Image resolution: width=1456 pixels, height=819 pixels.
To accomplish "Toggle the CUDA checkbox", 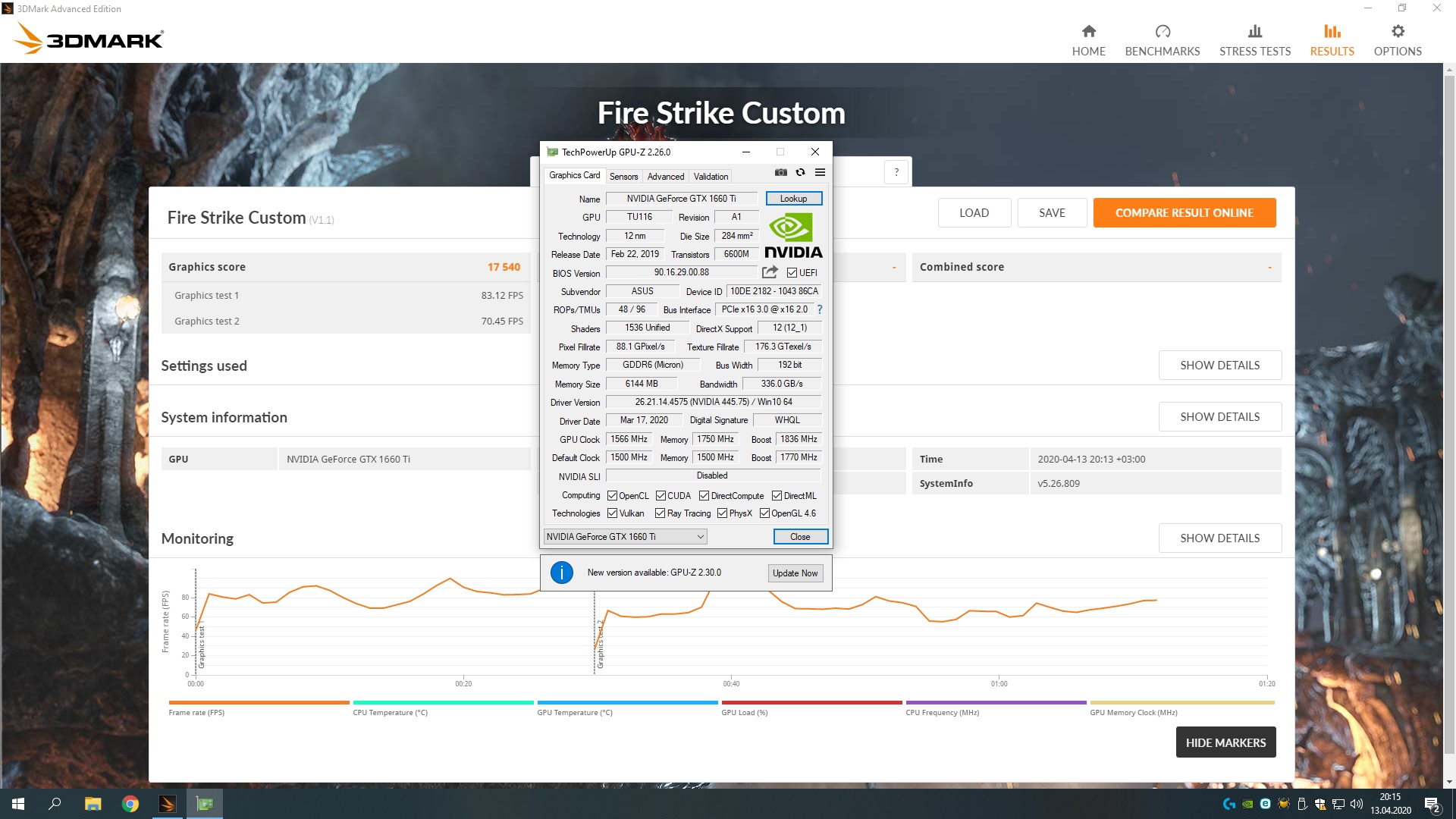I will (661, 496).
